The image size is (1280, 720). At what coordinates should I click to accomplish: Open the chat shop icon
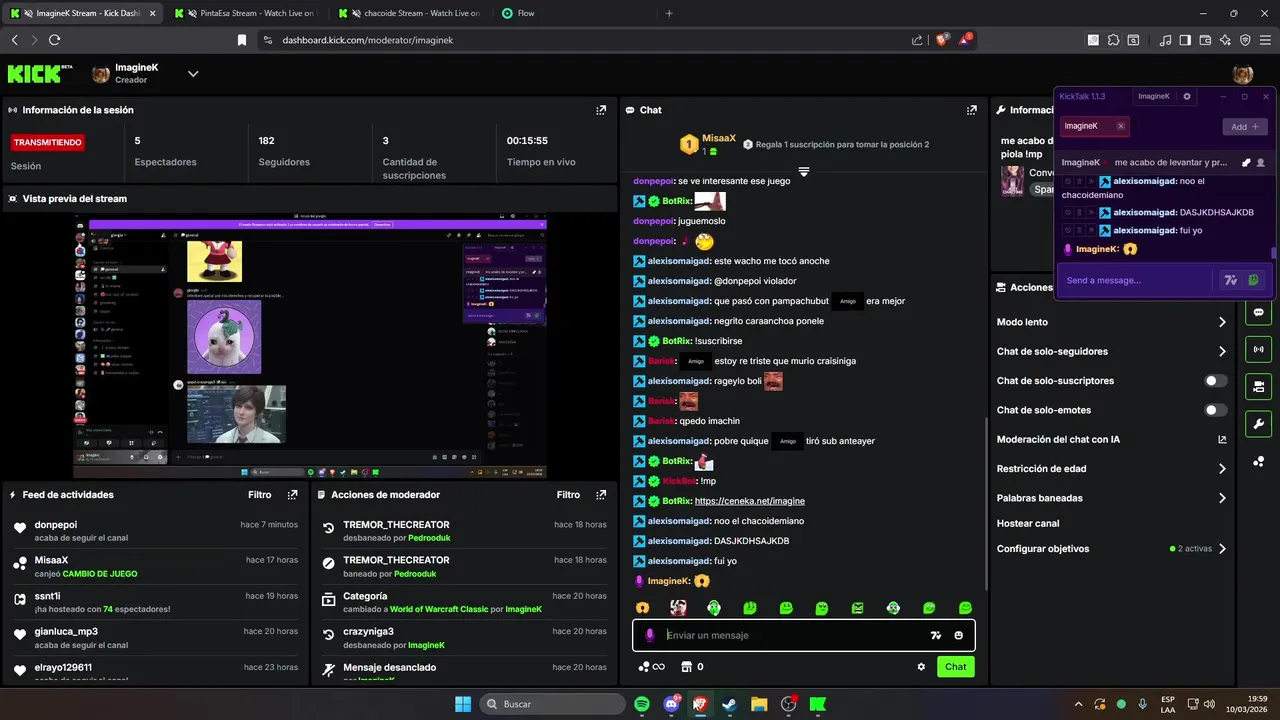(x=687, y=667)
